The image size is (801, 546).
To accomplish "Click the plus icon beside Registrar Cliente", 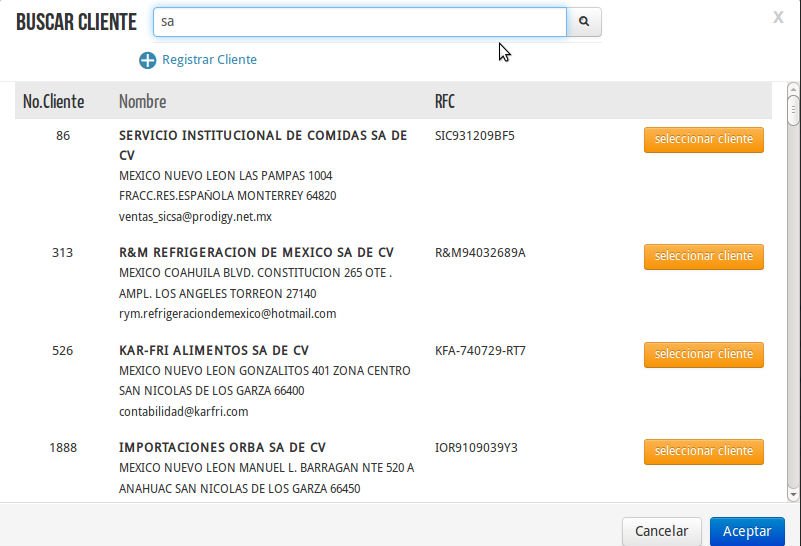I will [147, 60].
